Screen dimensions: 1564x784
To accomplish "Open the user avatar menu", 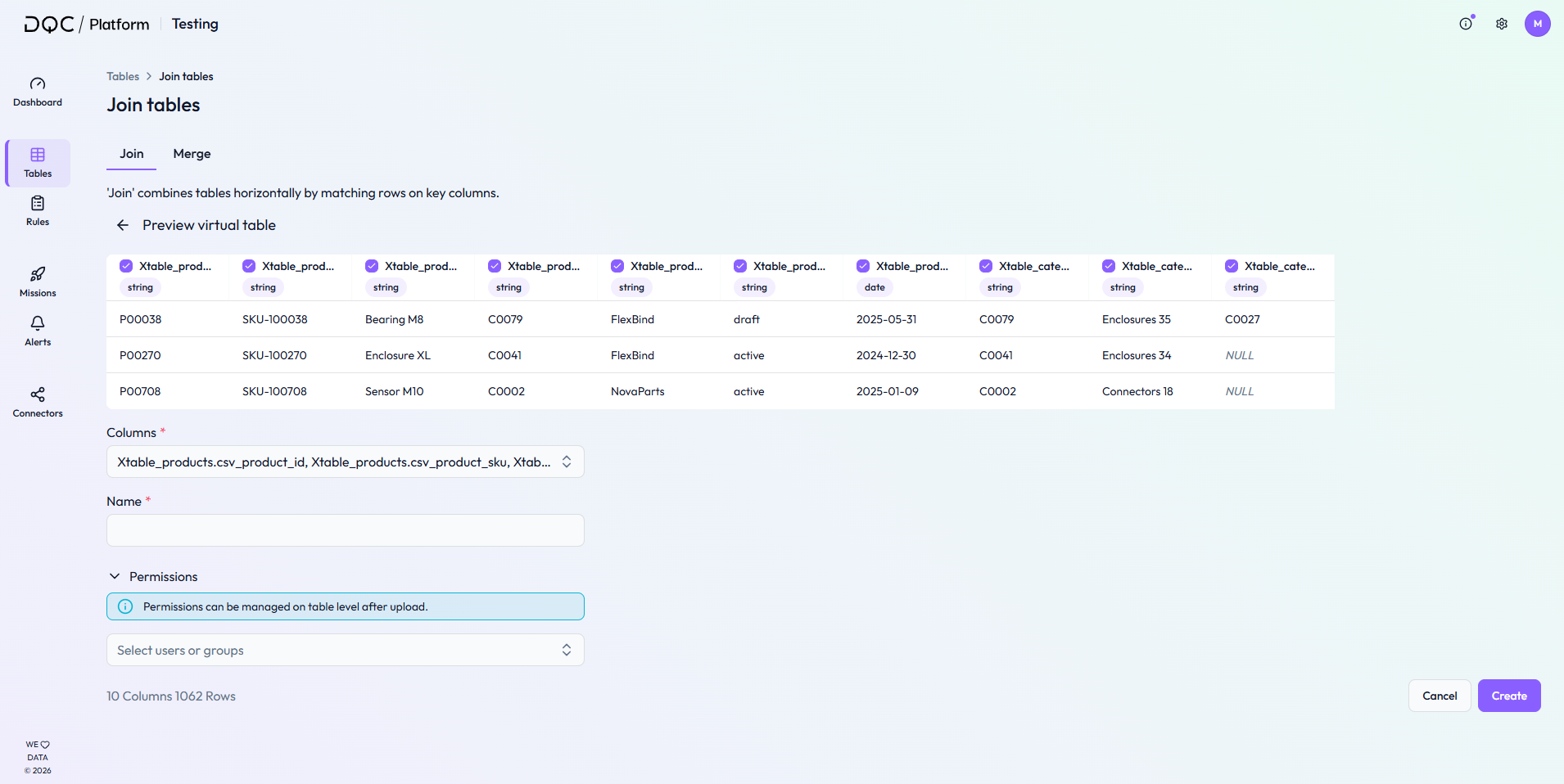I will pyautogui.click(x=1537, y=24).
